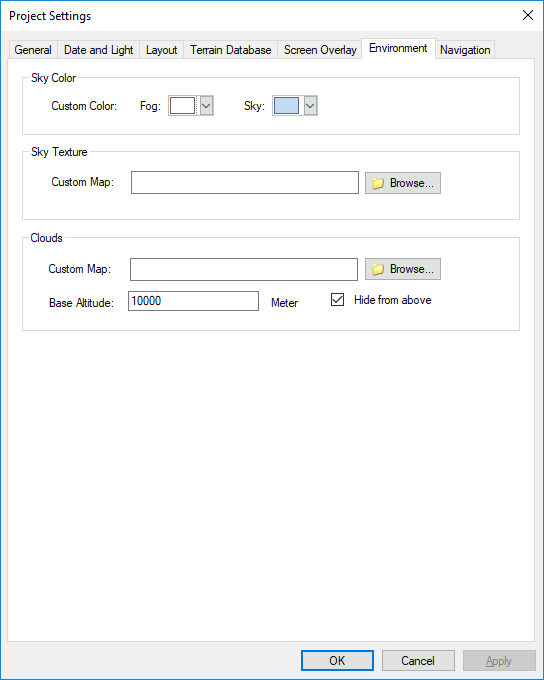This screenshot has width=544, height=680.
Task: Click the Cancel button
Action: point(418,660)
